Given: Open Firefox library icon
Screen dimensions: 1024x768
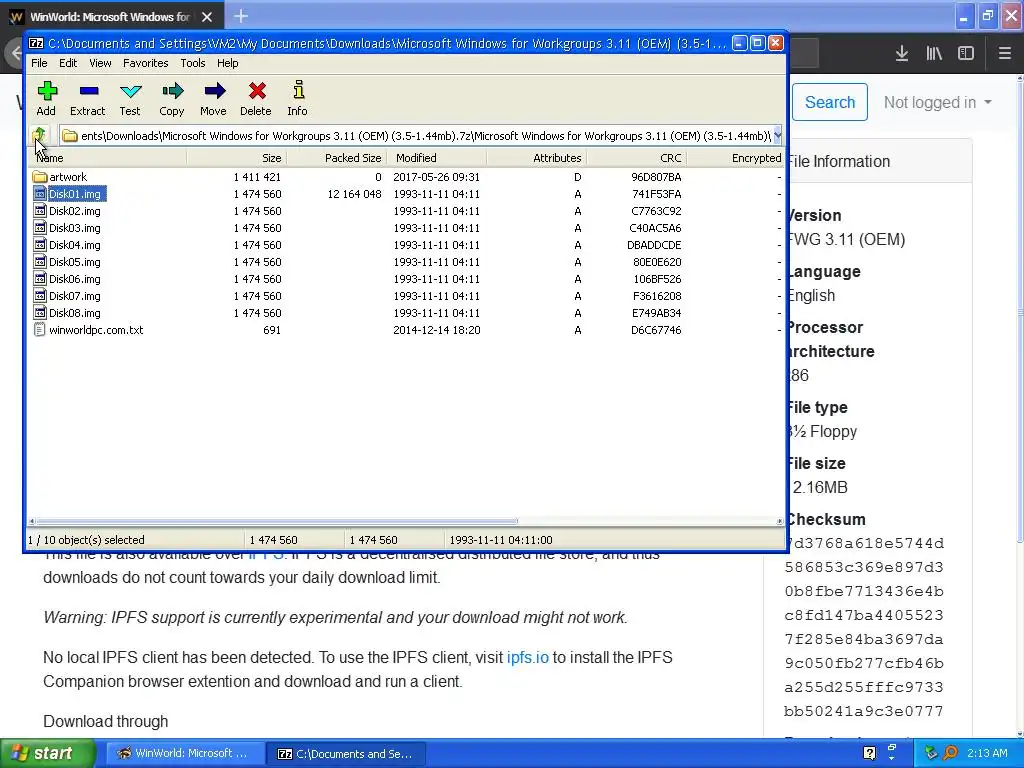Looking at the screenshot, I should click(x=934, y=53).
